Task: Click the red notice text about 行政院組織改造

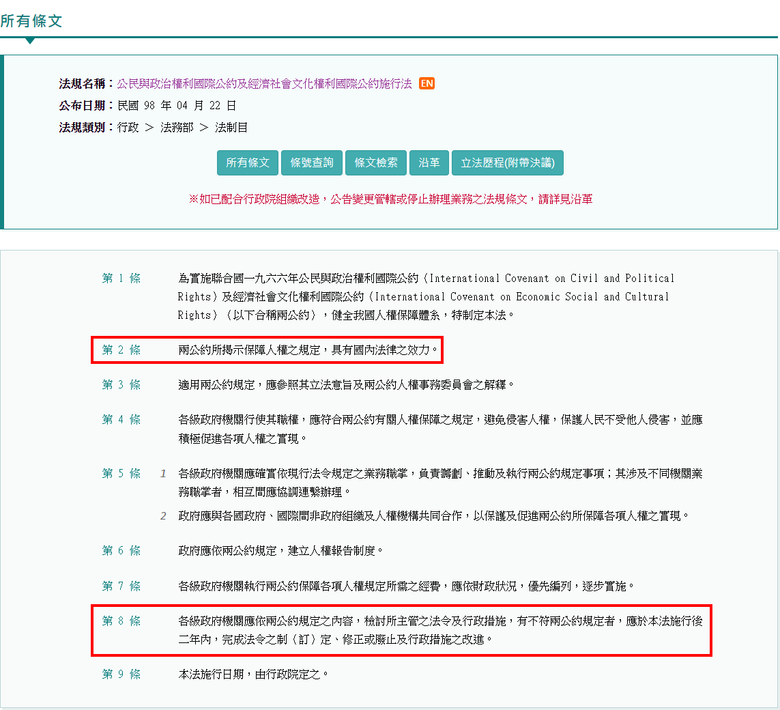Action: pos(390,199)
